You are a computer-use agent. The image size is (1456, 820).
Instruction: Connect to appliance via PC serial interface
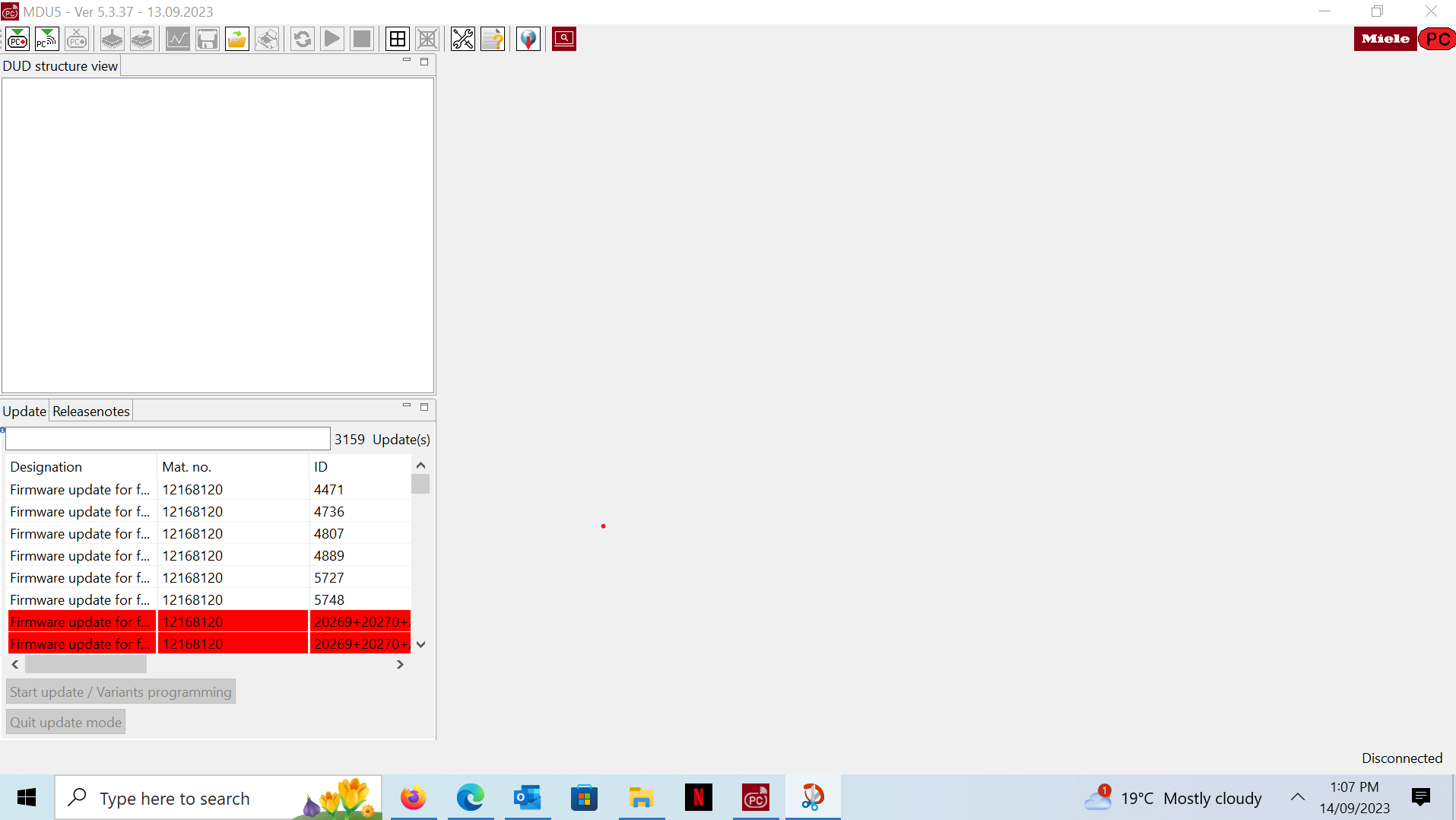click(x=17, y=39)
